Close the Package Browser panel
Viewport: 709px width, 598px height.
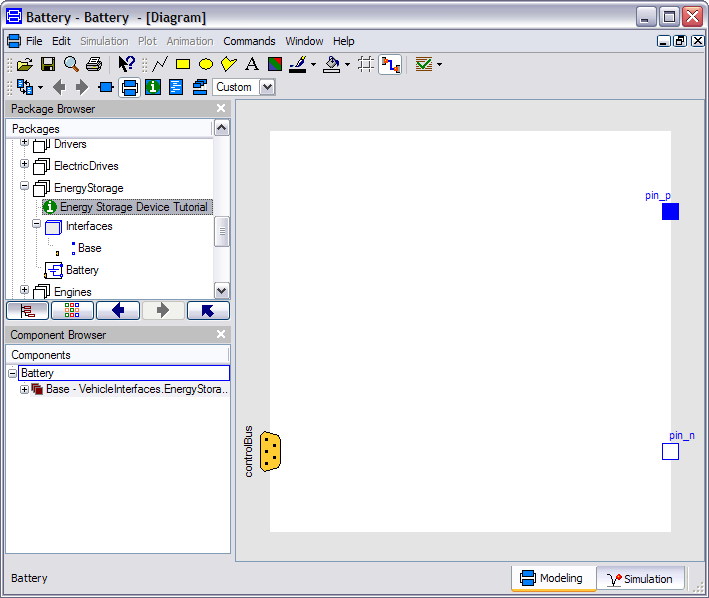[x=221, y=108]
